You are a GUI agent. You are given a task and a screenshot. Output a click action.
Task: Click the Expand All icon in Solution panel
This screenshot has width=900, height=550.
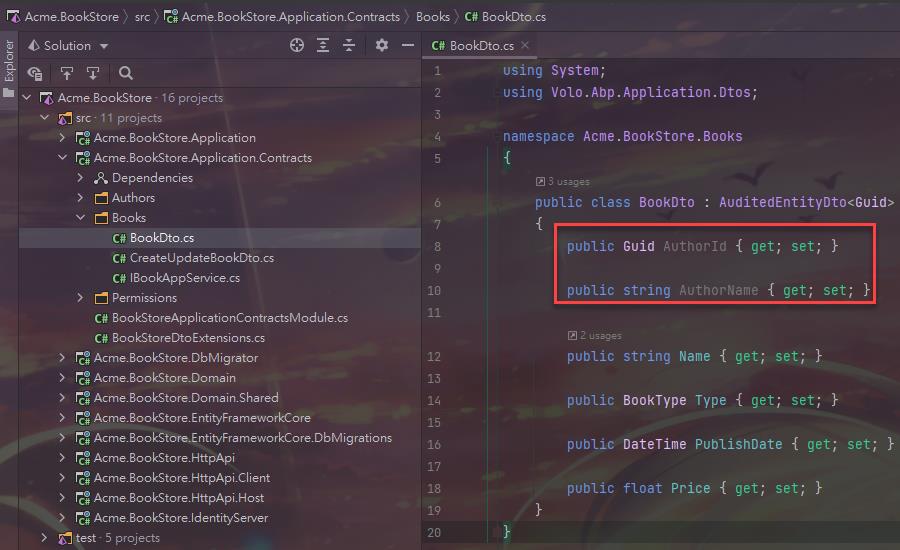pos(323,46)
